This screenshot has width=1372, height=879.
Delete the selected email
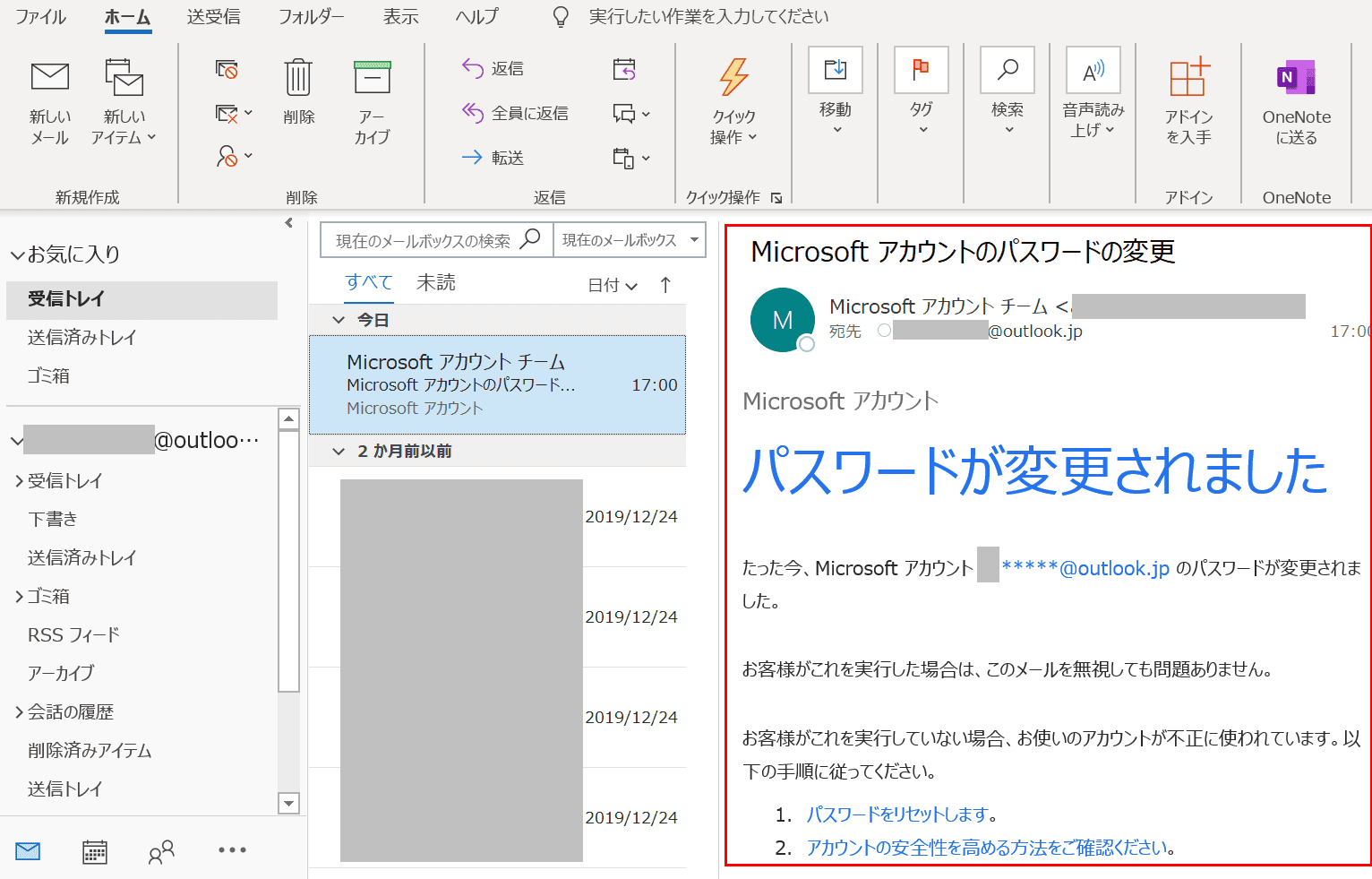coord(298,91)
